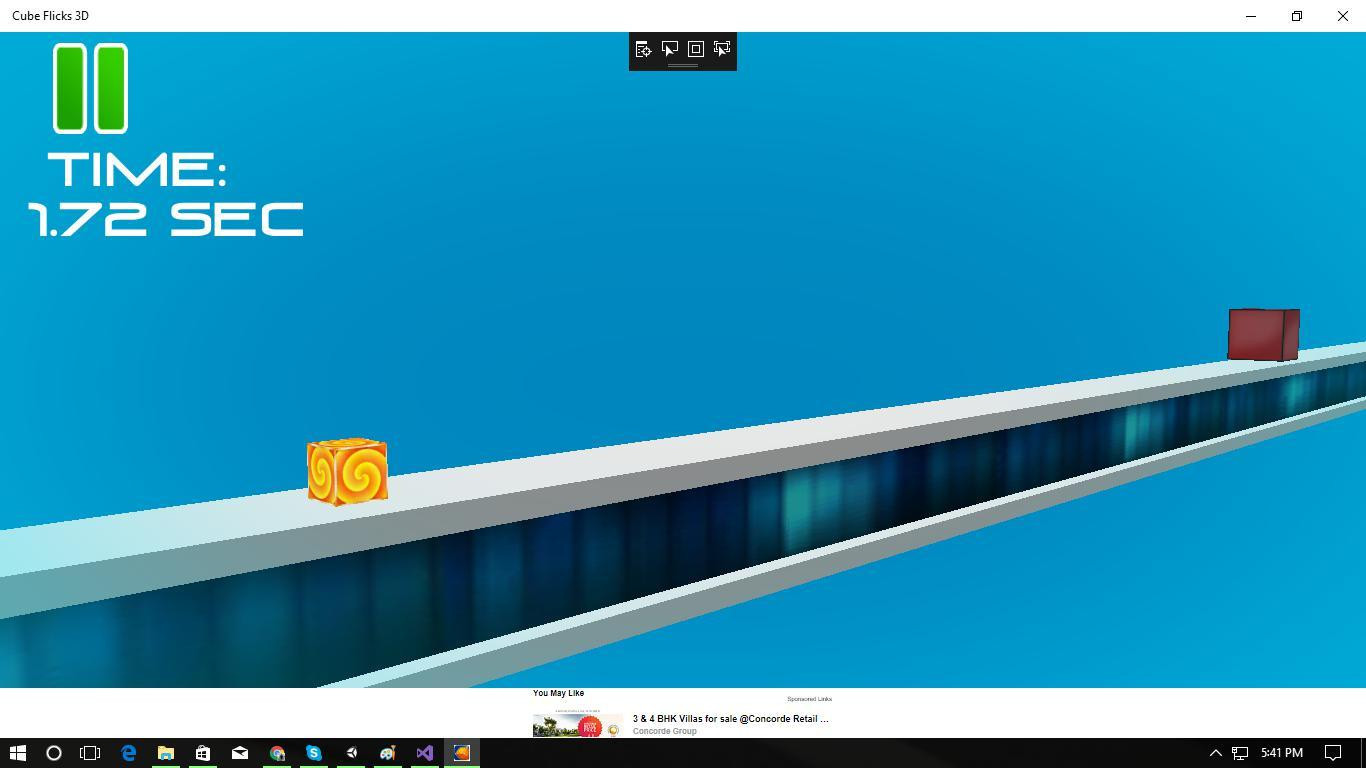Viewport: 1366px width, 768px height.
Task: Show hidden system tray icons
Action: 1216,753
